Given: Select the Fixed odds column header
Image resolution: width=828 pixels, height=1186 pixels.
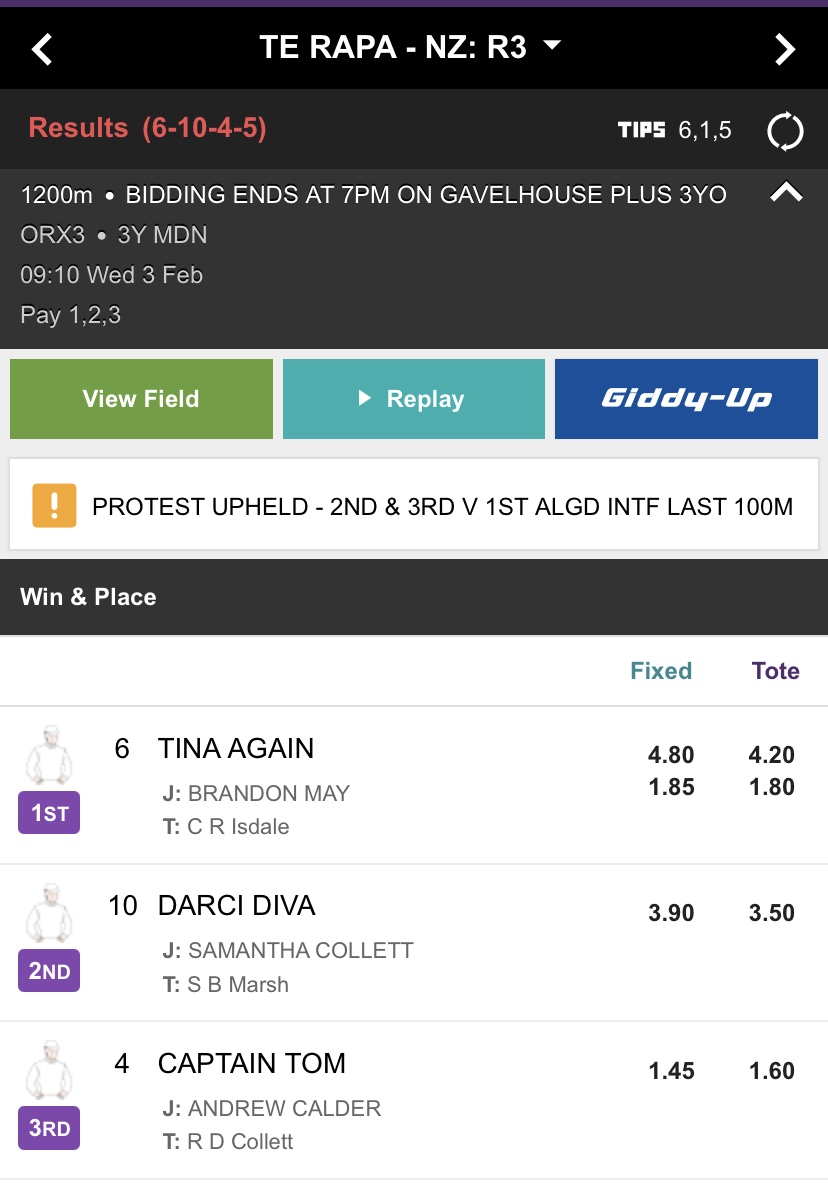Looking at the screenshot, I should pyautogui.click(x=661, y=671).
